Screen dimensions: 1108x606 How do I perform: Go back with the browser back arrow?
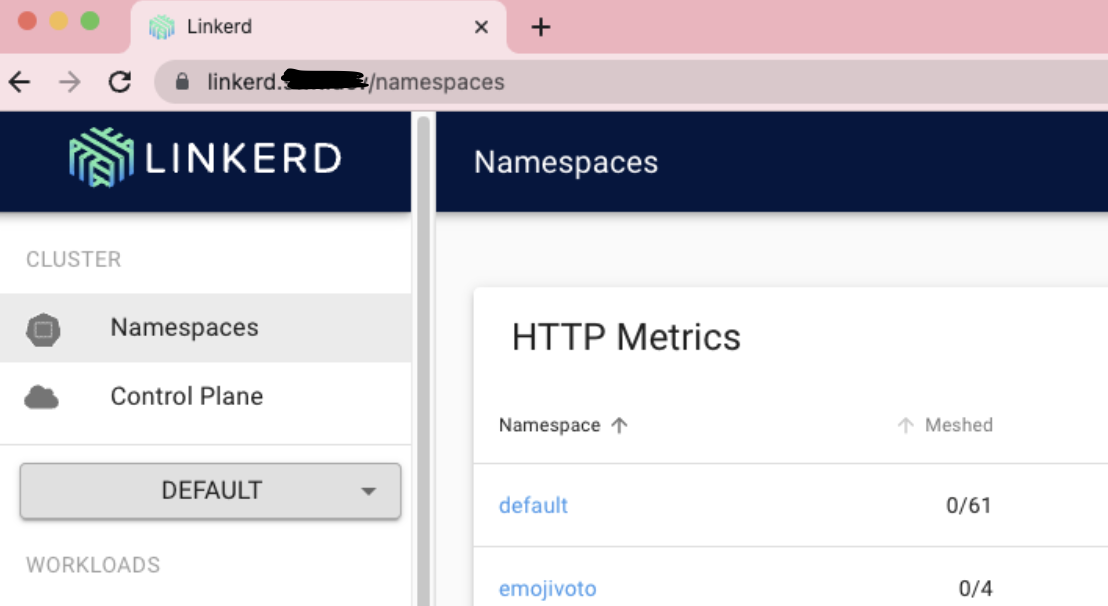tap(20, 82)
